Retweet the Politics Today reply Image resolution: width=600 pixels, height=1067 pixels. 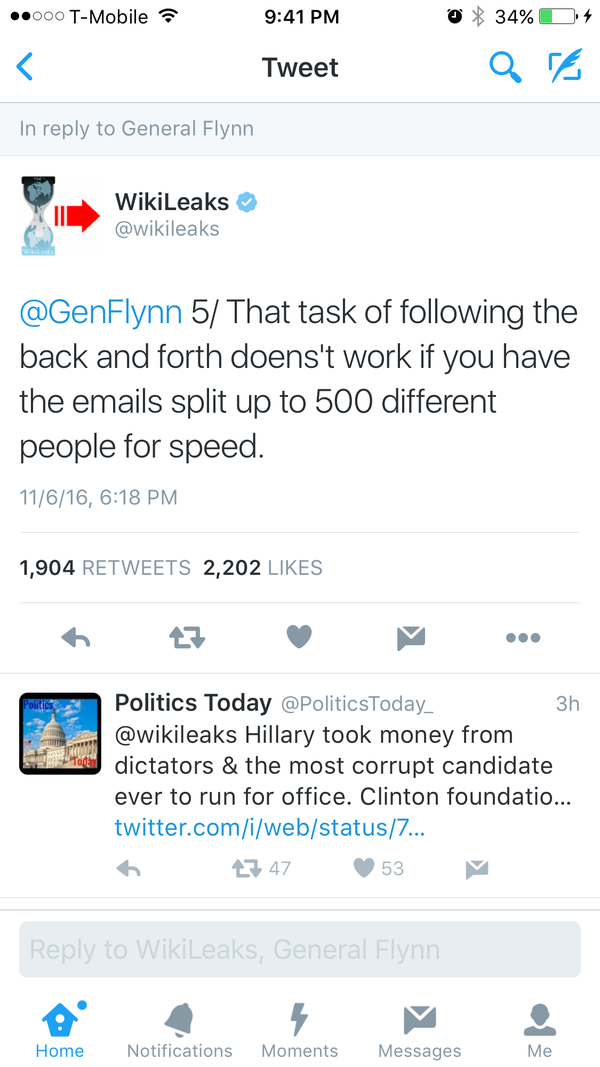(247, 869)
